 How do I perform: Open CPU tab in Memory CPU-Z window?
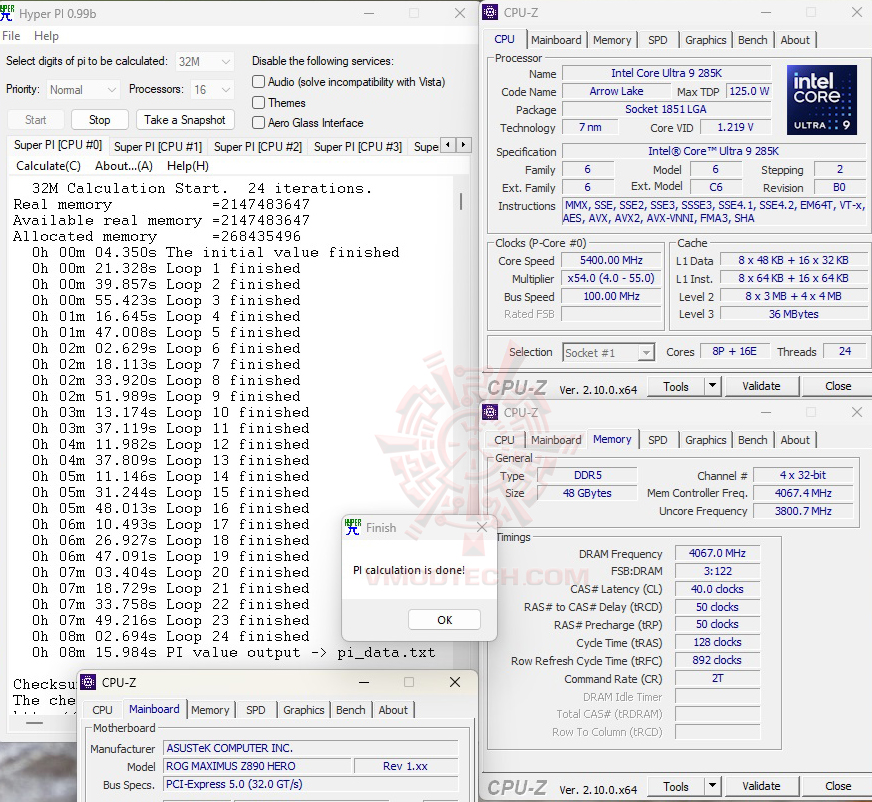click(x=504, y=440)
